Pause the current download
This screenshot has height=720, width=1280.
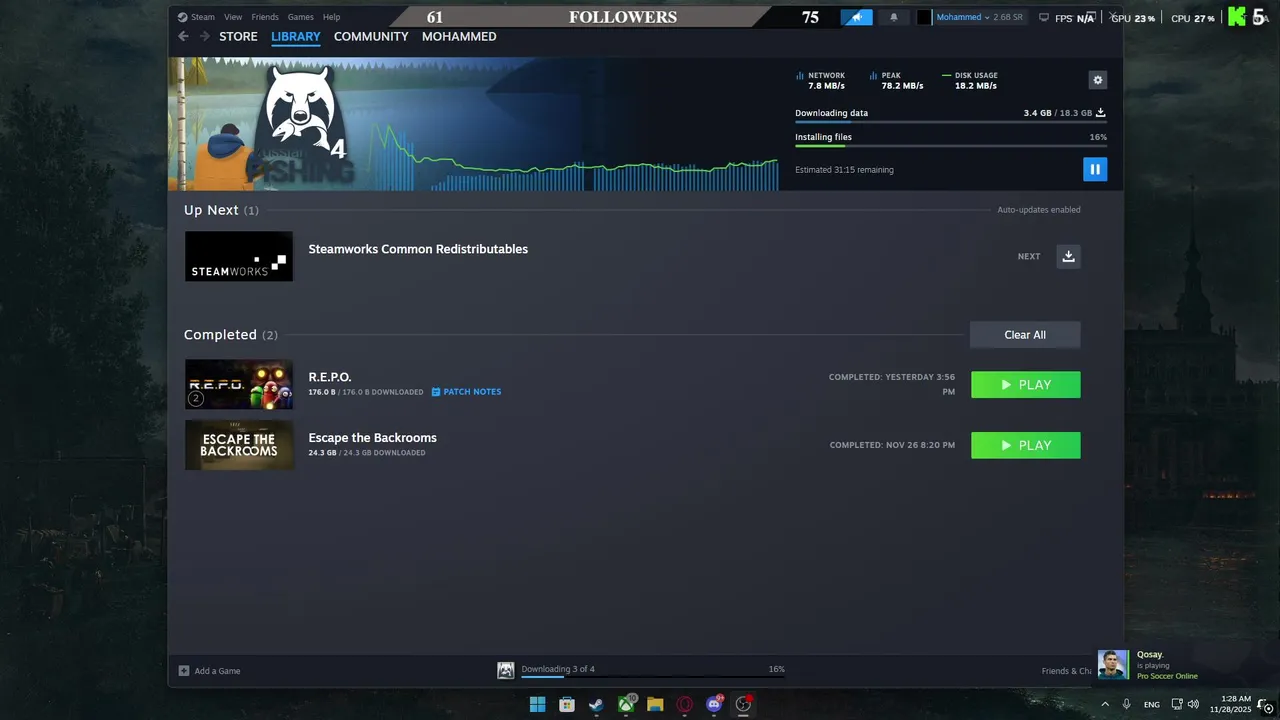pyautogui.click(x=1095, y=169)
